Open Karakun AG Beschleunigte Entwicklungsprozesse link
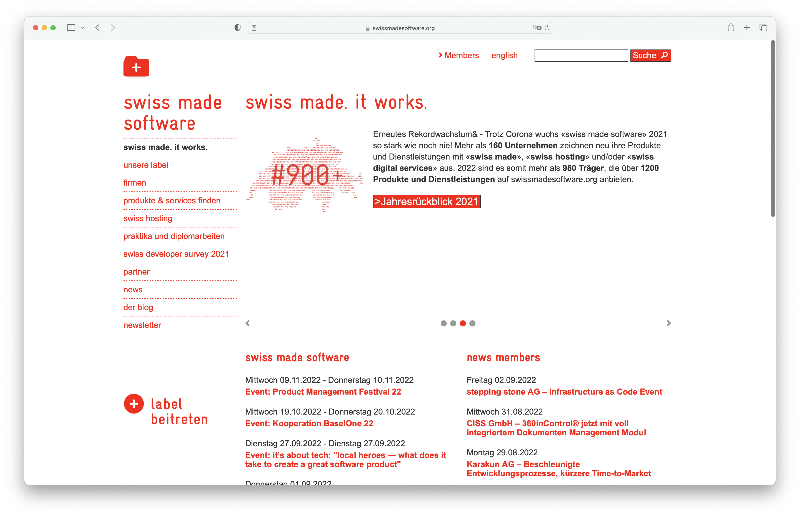The height and width of the screenshot is (517, 800). [559, 469]
